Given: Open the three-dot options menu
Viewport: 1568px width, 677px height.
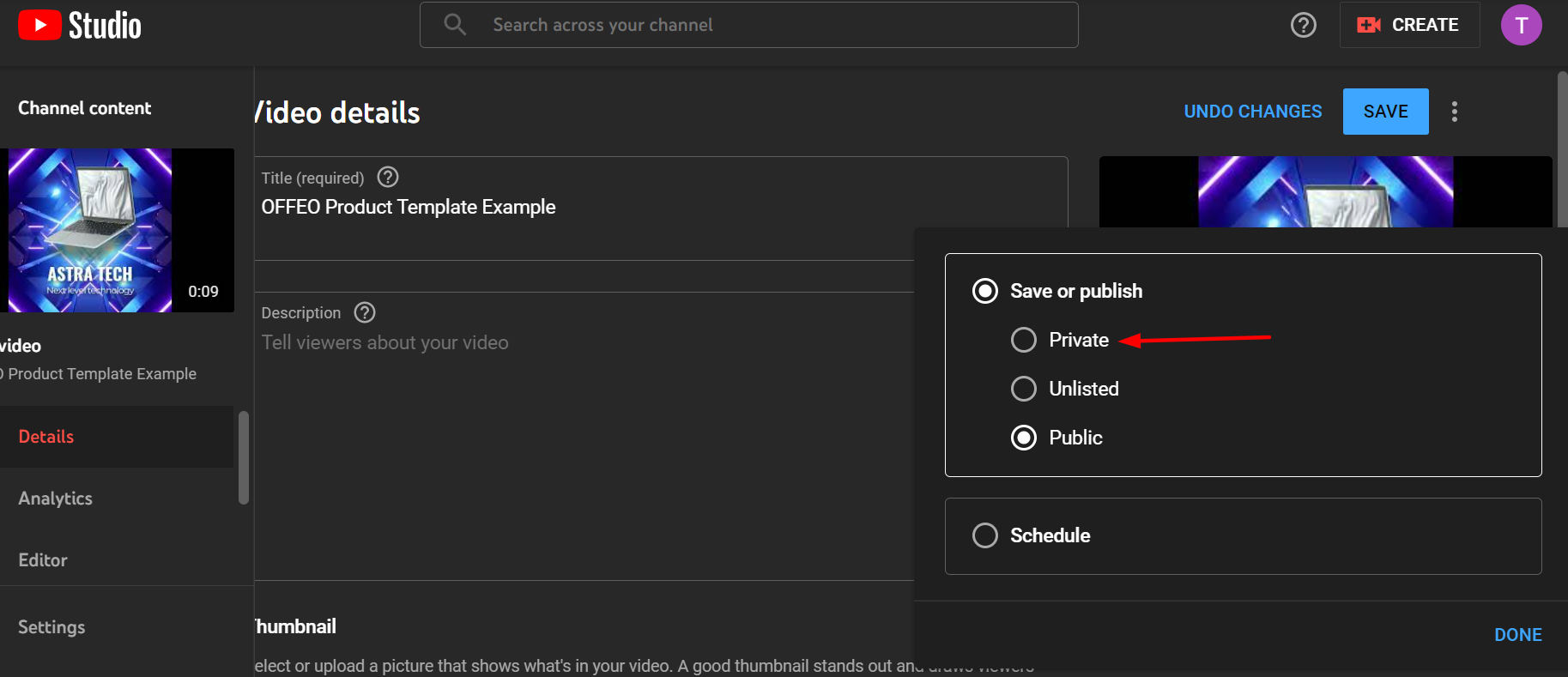Looking at the screenshot, I should (1454, 112).
